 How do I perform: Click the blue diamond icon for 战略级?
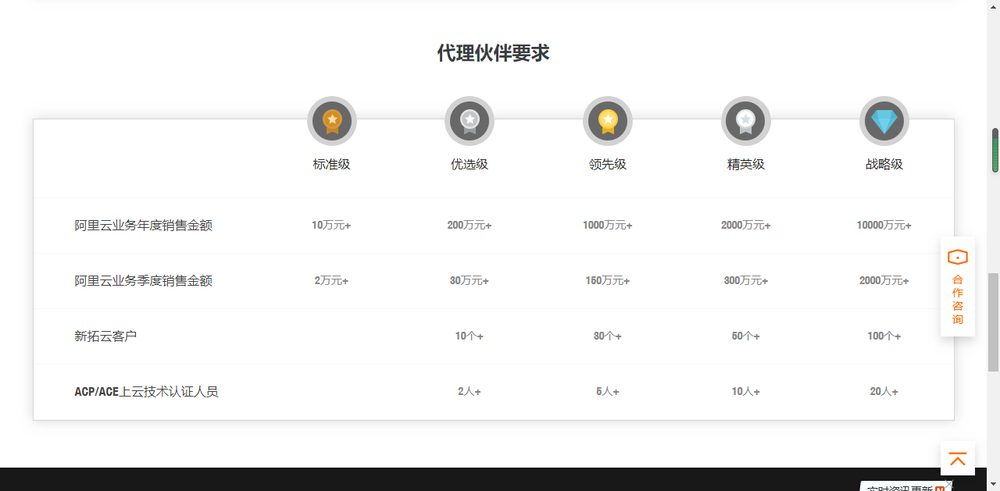884,121
